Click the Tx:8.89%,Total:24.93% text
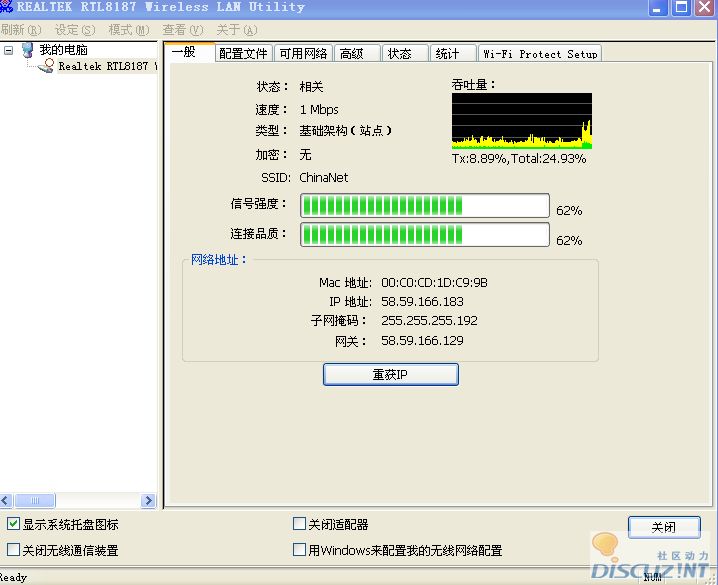The width and height of the screenshot is (718, 585). coord(519,159)
